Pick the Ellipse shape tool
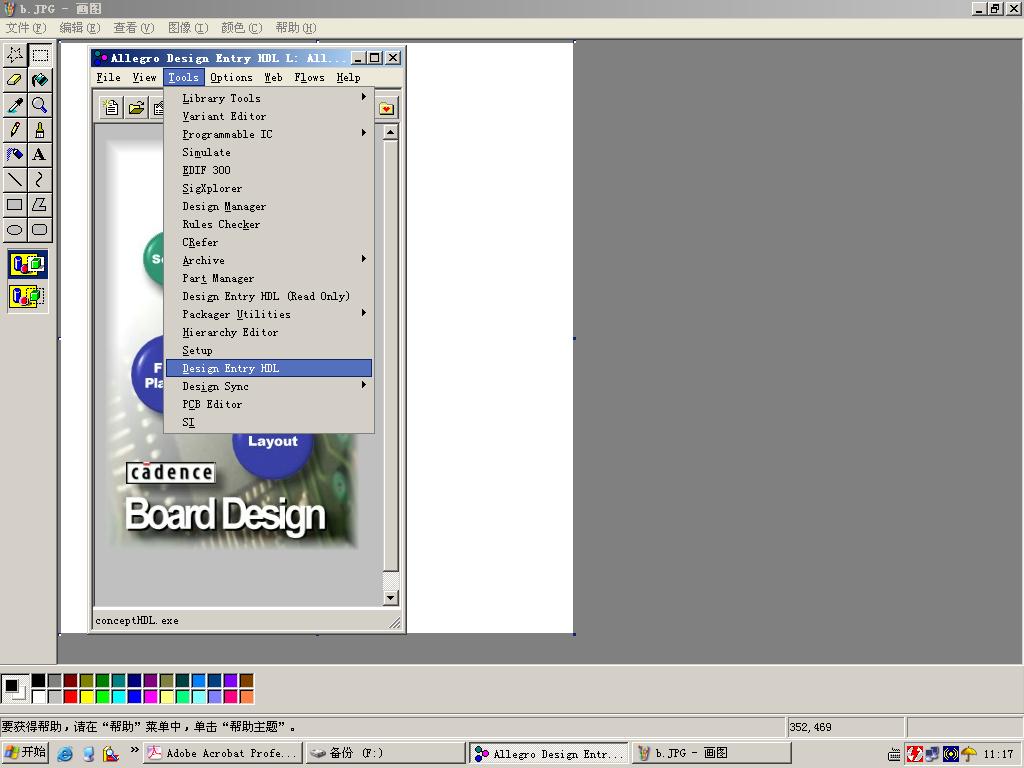The width and height of the screenshot is (1024, 768). point(15,229)
